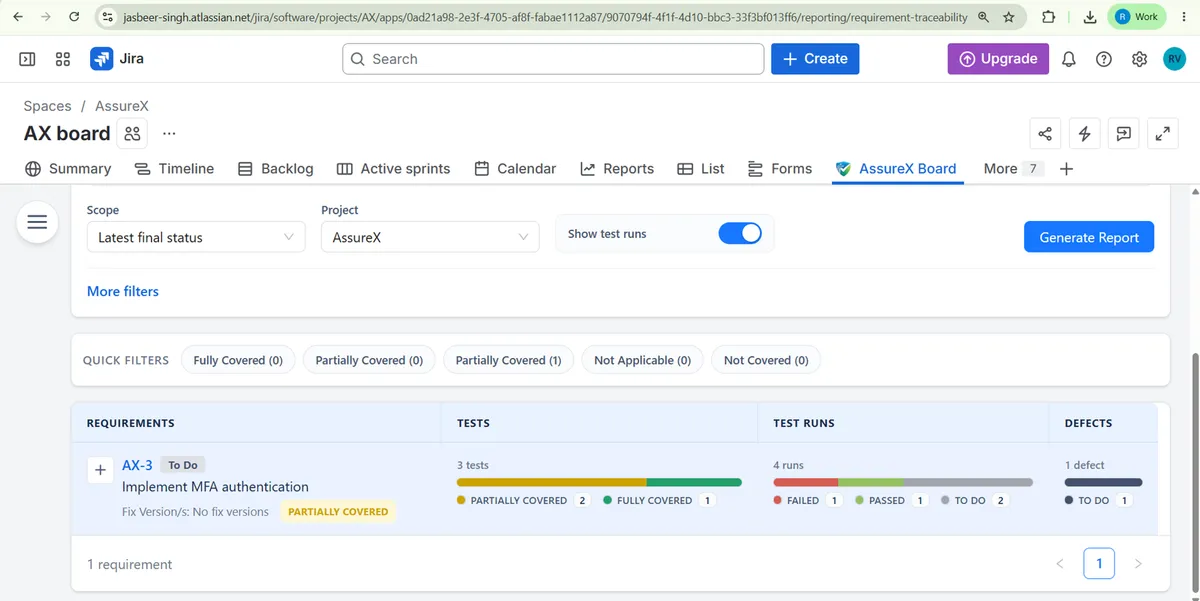
Task: Open the browser zoom magnifier icon
Action: tap(984, 17)
